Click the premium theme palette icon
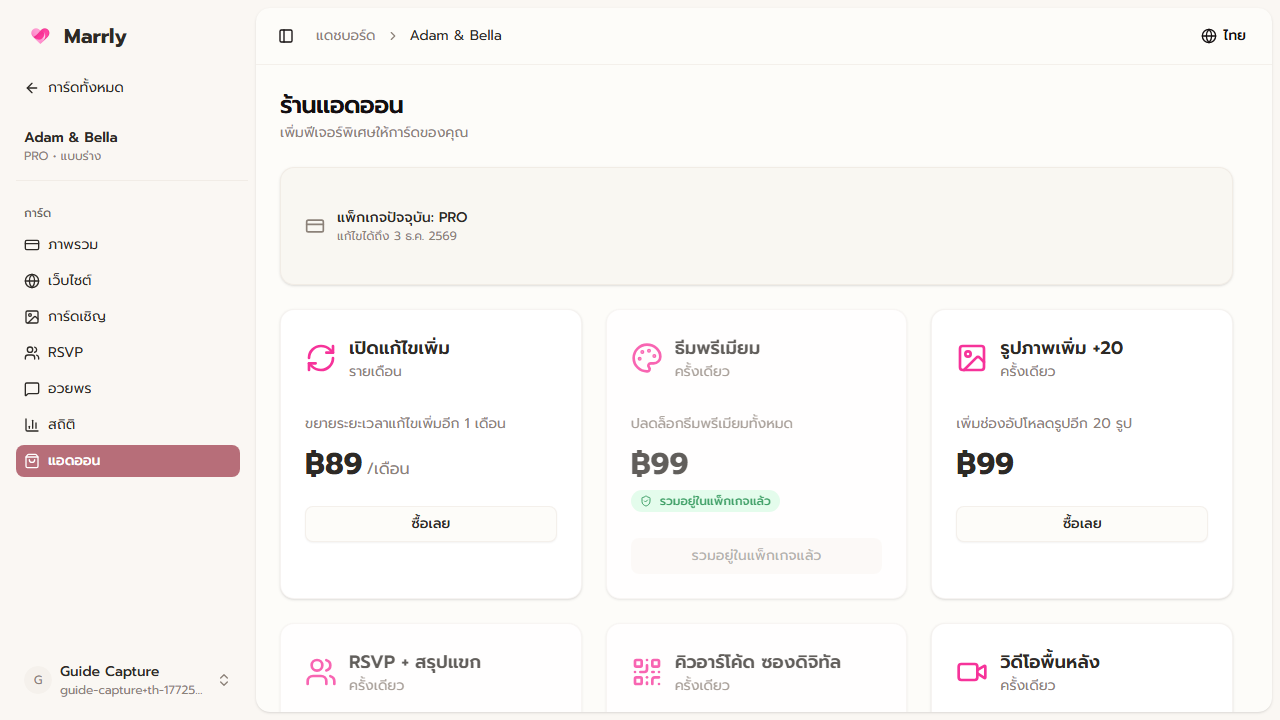Image resolution: width=1280 pixels, height=720 pixels. click(x=646, y=357)
